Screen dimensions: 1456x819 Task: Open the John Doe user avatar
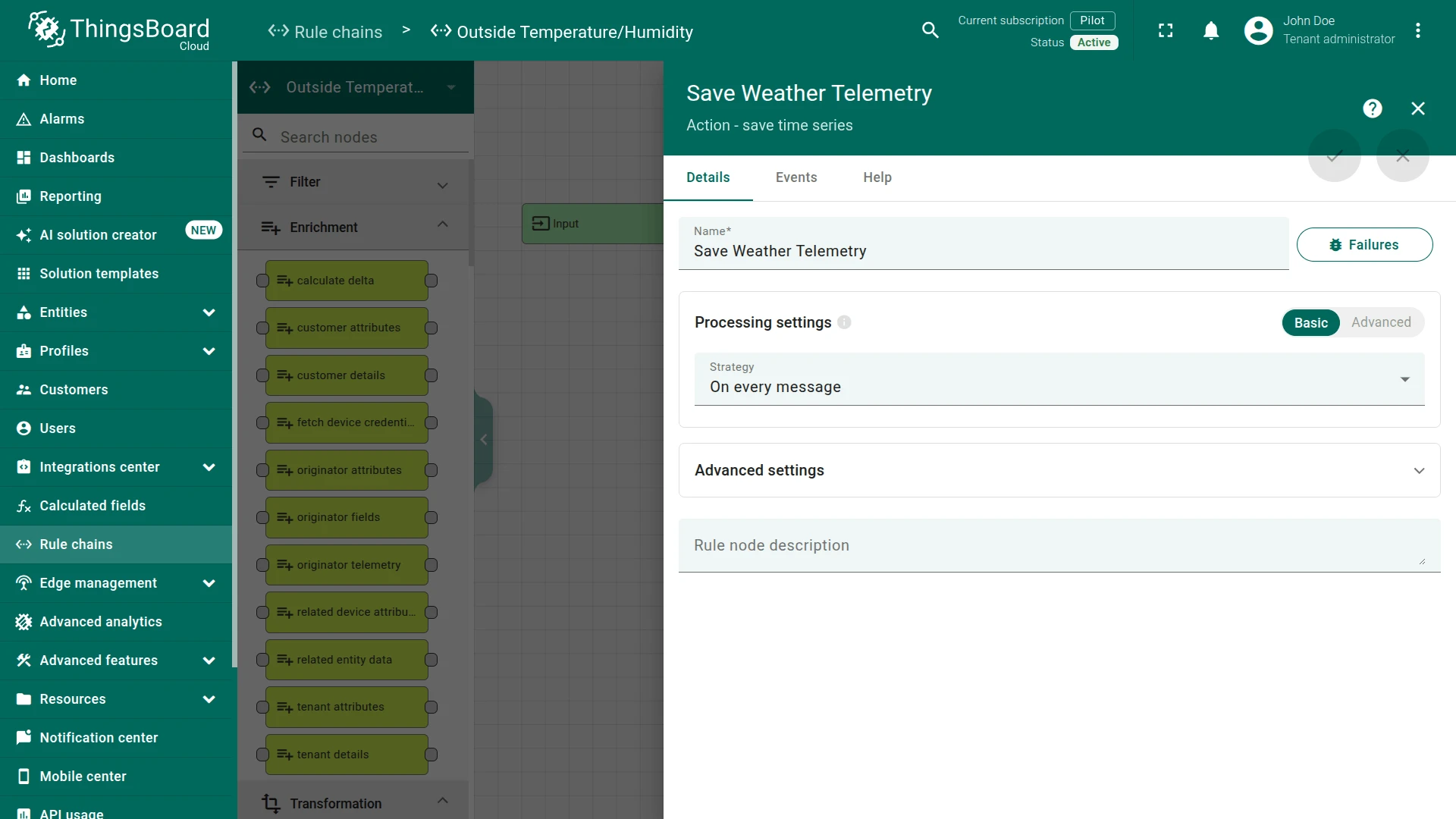click(1258, 30)
